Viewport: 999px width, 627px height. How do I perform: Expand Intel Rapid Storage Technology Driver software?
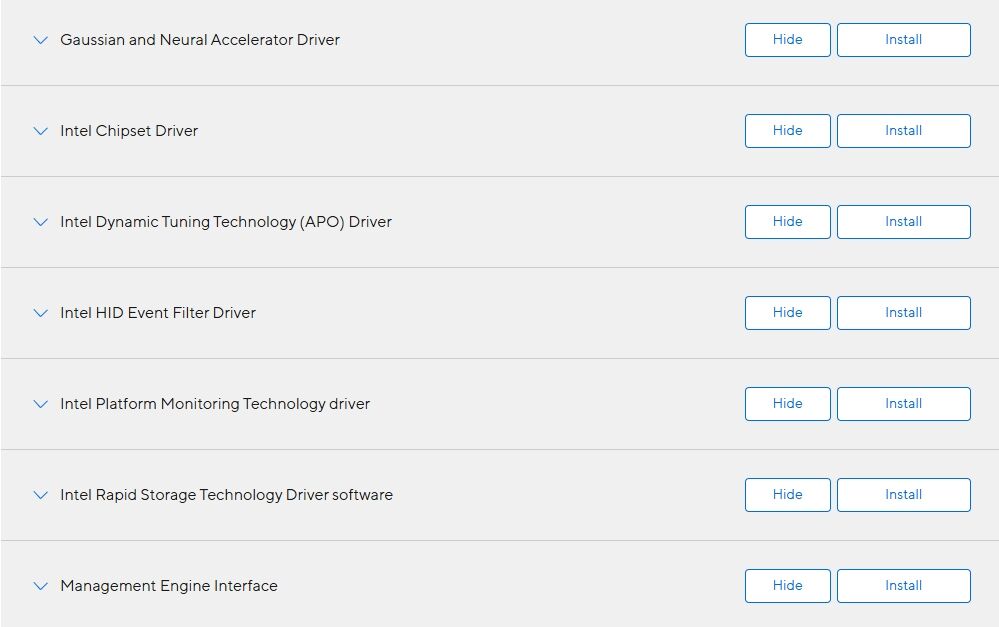coord(41,495)
